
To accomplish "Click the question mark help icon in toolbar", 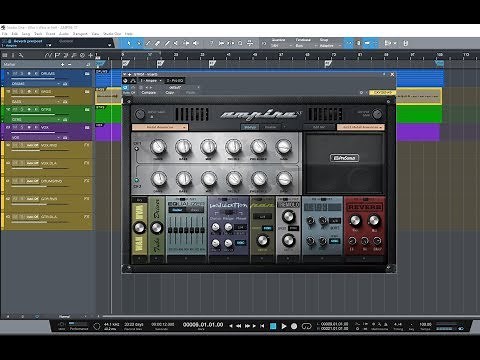I will 211,43.
